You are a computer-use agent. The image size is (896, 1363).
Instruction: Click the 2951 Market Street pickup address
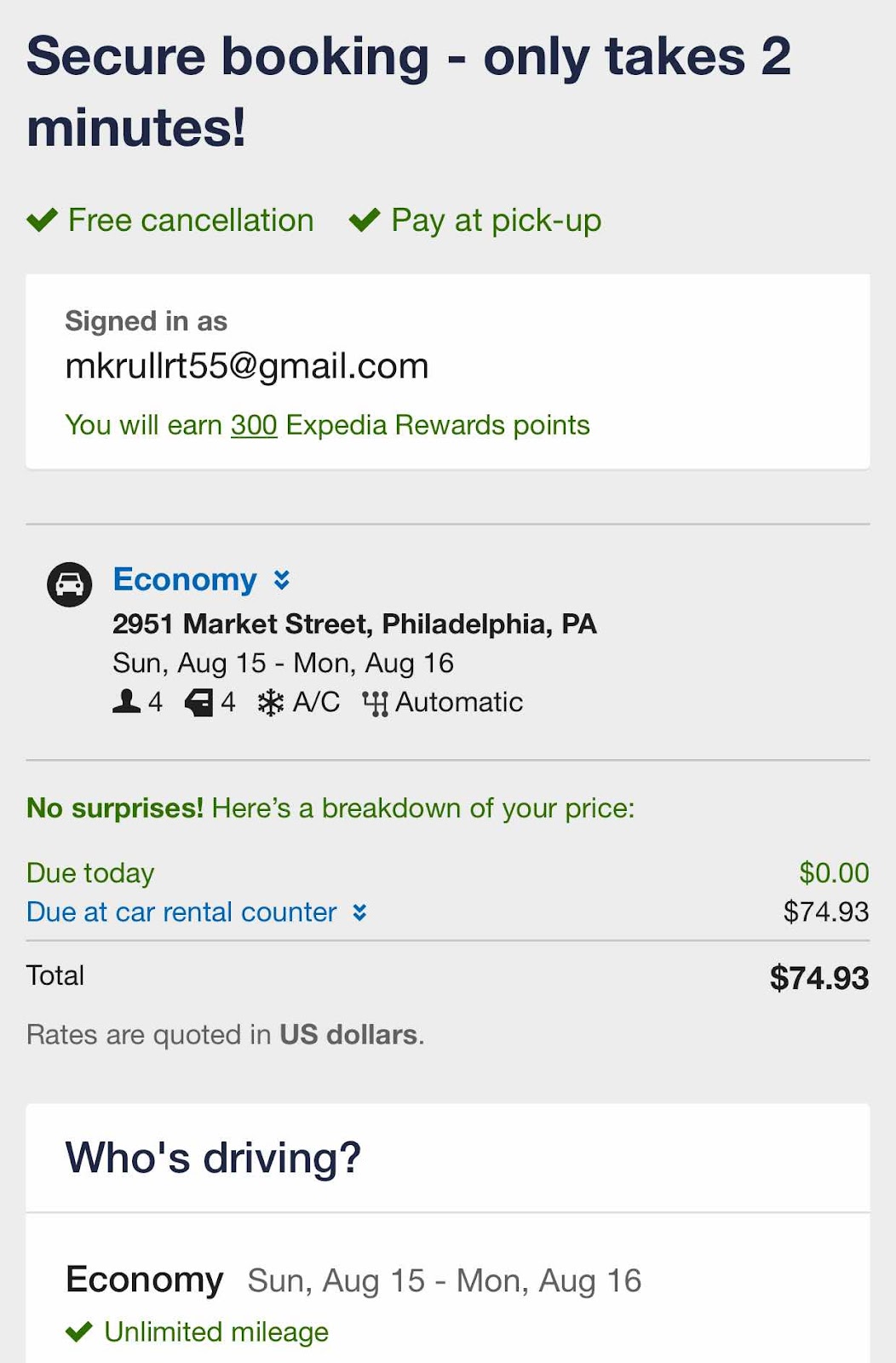click(354, 624)
